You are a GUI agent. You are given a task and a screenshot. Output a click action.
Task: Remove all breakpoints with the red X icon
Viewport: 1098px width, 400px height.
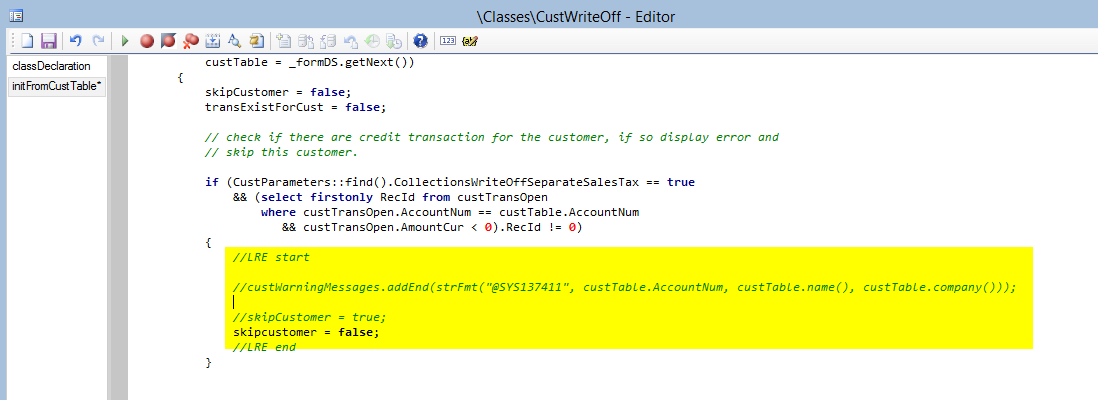click(x=190, y=41)
